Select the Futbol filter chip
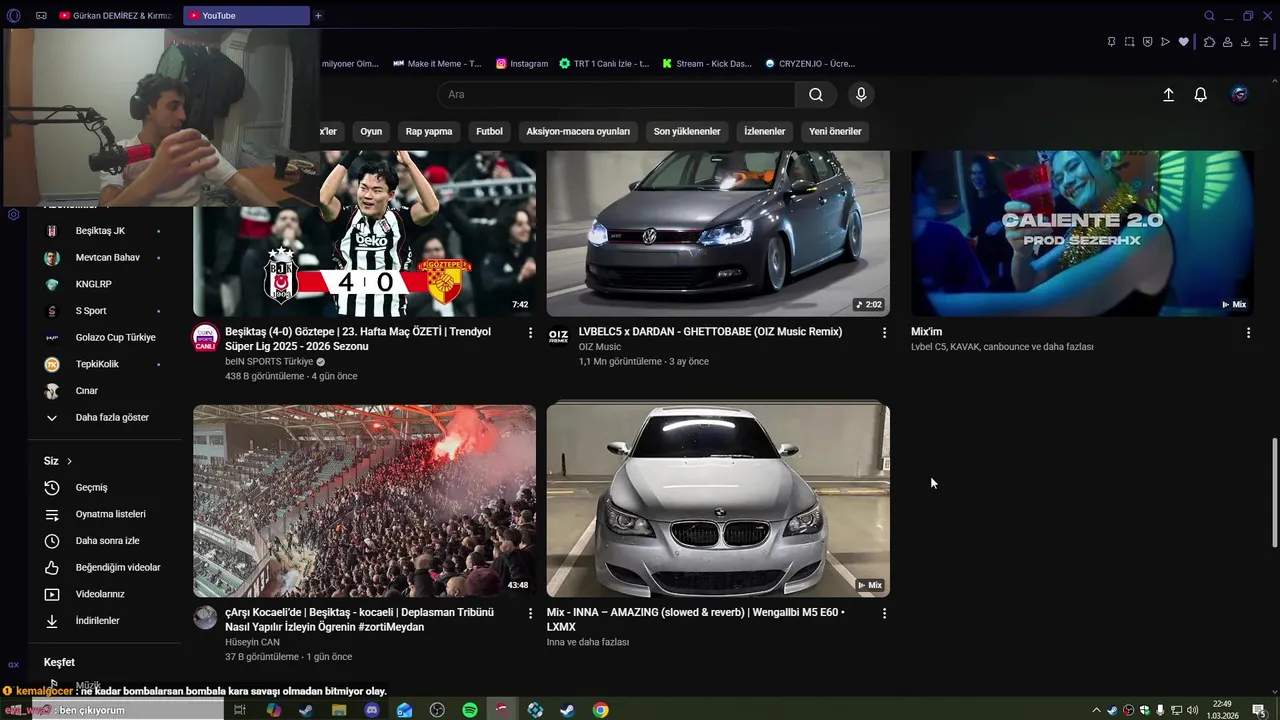The width and height of the screenshot is (1280, 720). [x=489, y=131]
